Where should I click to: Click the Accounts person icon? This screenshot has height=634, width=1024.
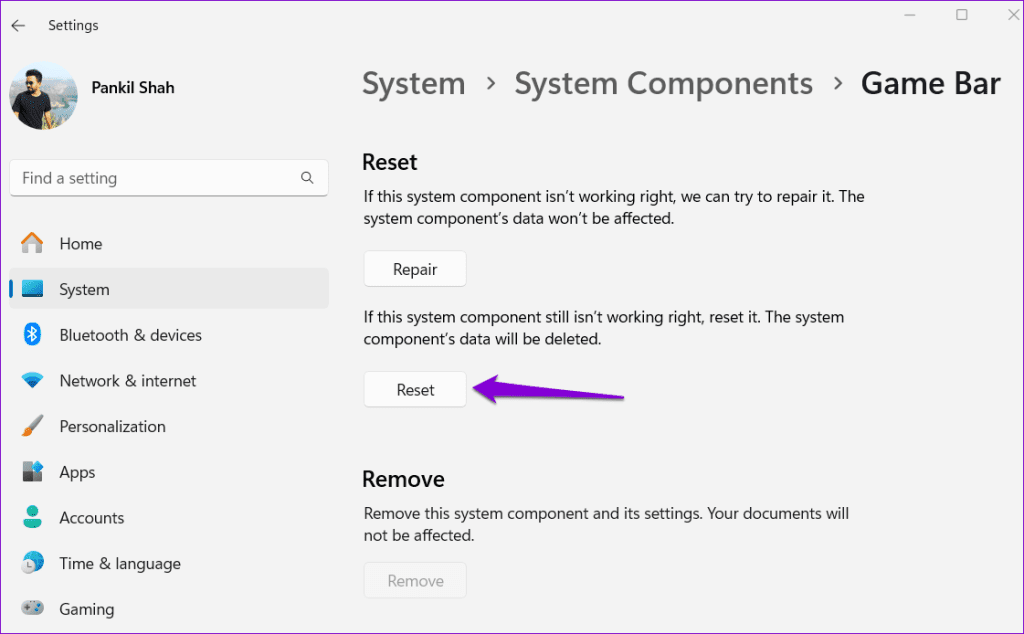pyautogui.click(x=33, y=518)
